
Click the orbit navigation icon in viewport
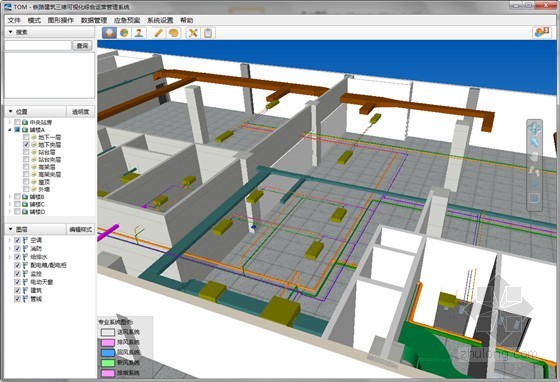point(534,129)
